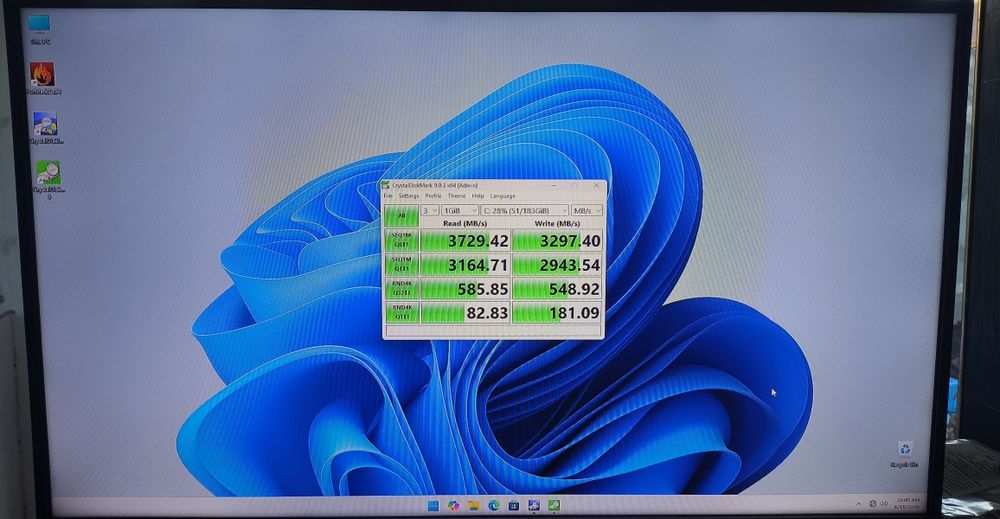This screenshot has width=1000, height=519.
Task: Click the Write (MB/s) column header
Action: coord(557,223)
